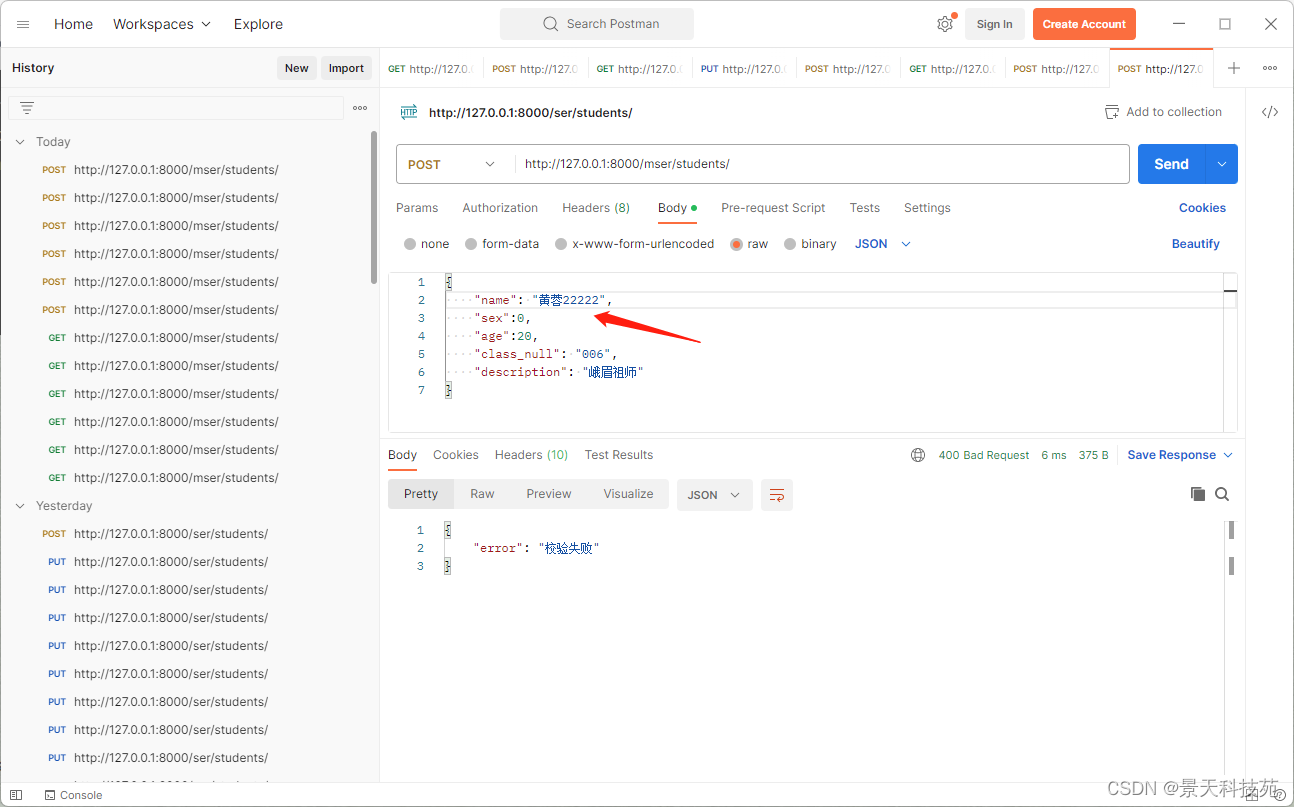Viewport: 1294px width, 807px height.
Task: Click the Send button
Action: pyautogui.click(x=1171, y=164)
